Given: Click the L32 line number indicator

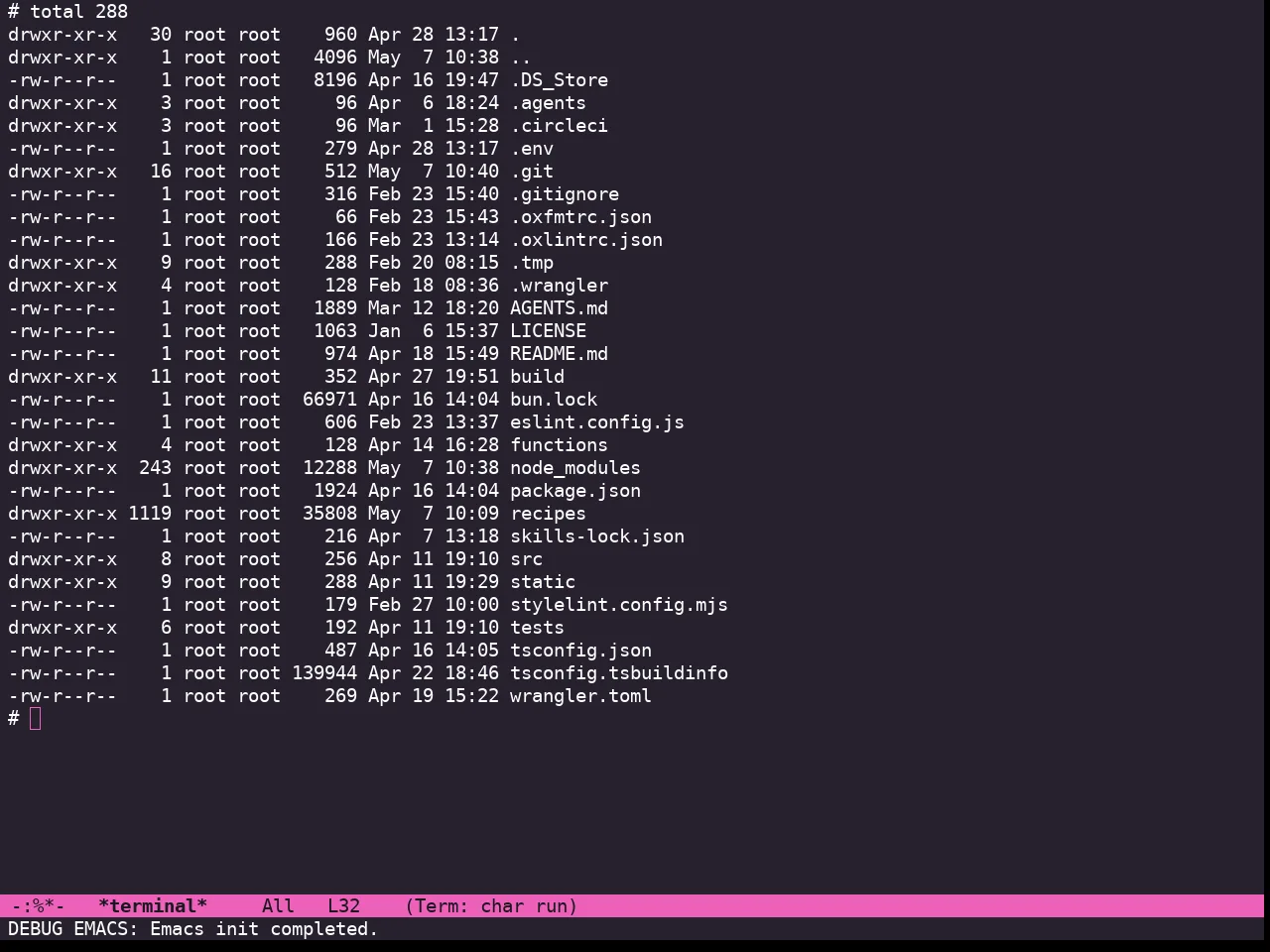Looking at the screenshot, I should (x=343, y=906).
